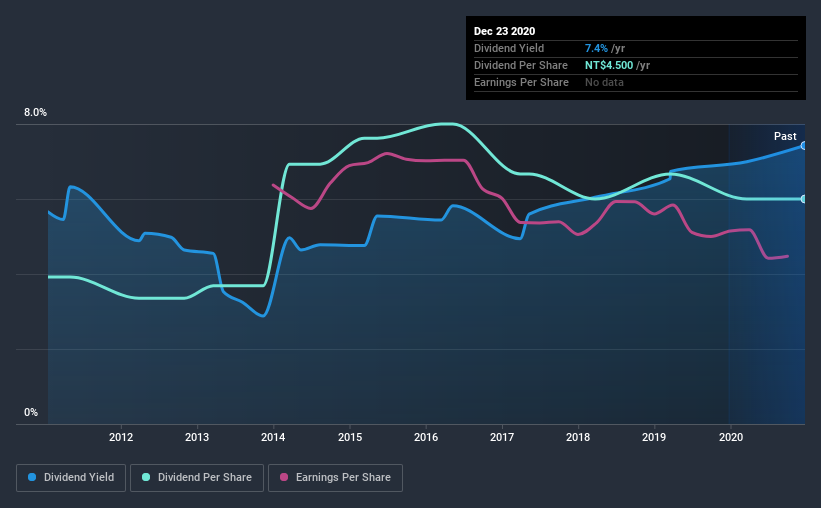Select the 2012 tick on the x-axis

click(121, 437)
